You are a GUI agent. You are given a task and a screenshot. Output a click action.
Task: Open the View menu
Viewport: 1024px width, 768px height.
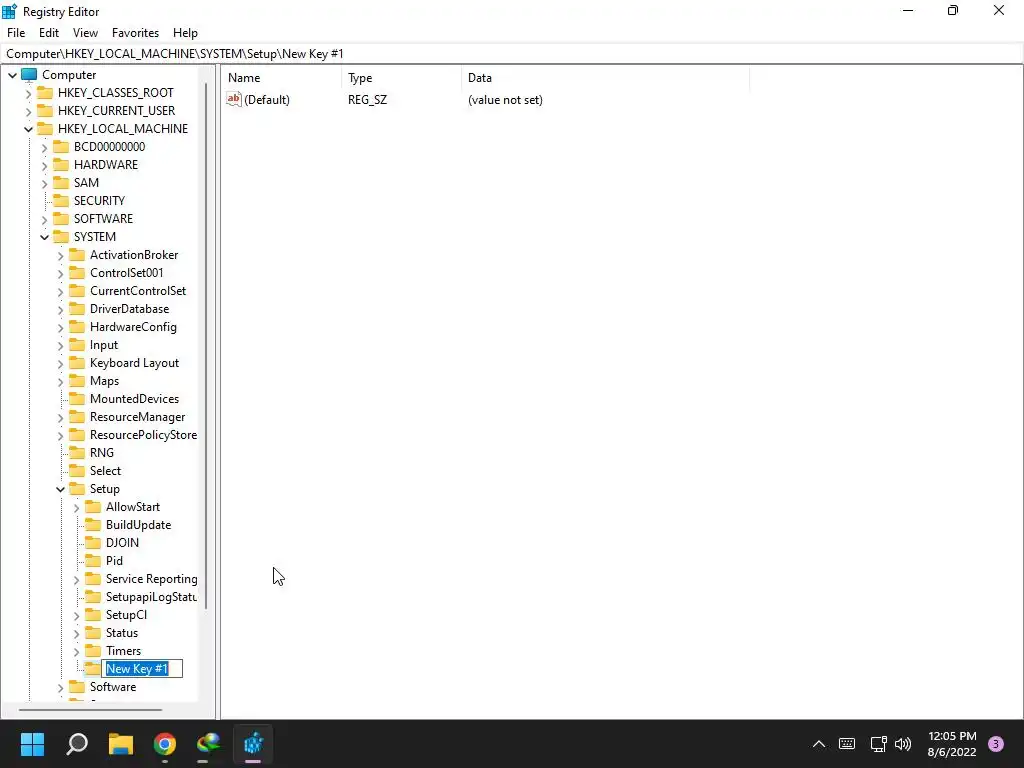(85, 33)
